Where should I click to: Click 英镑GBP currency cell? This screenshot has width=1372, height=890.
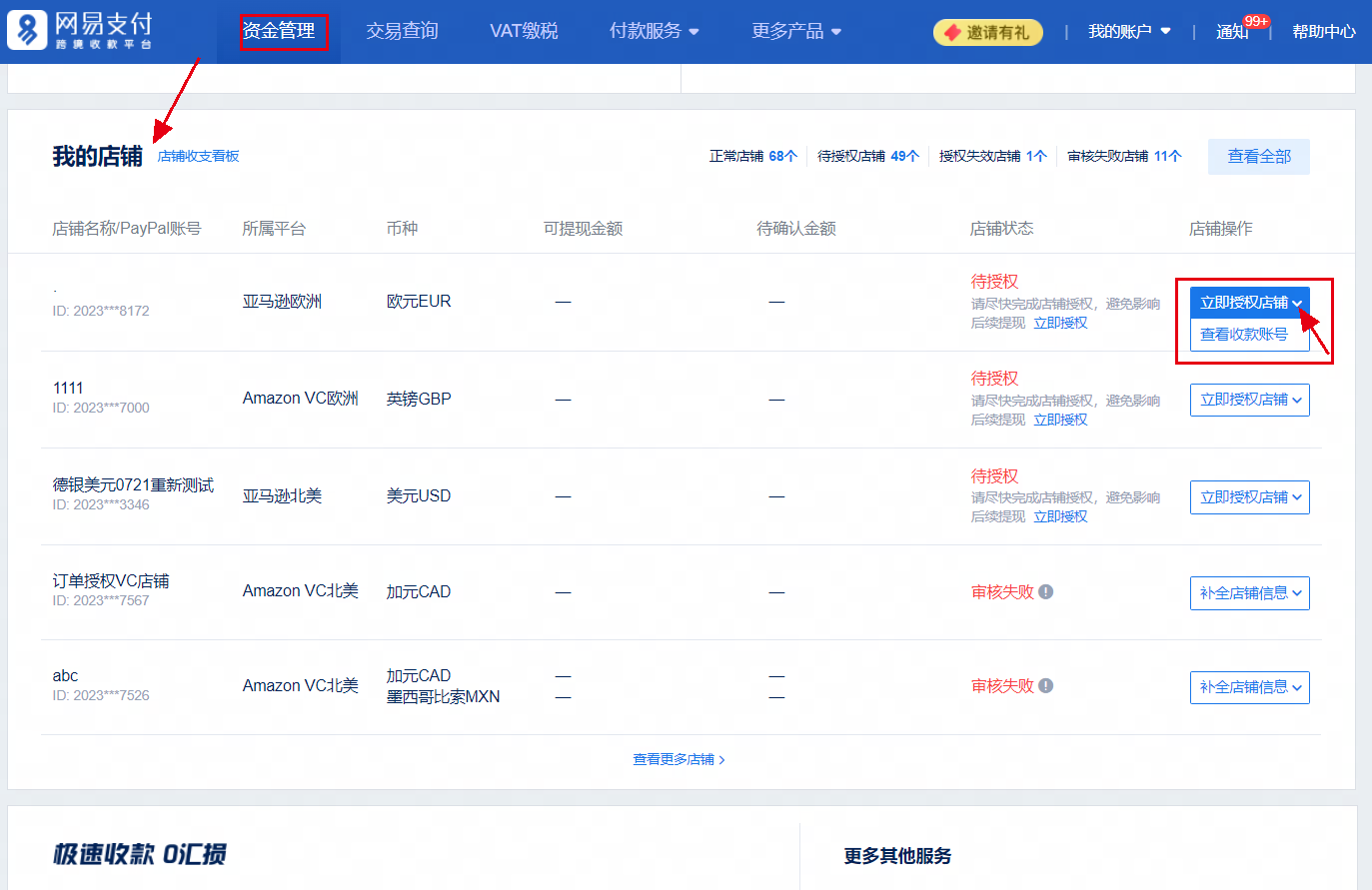click(x=419, y=399)
